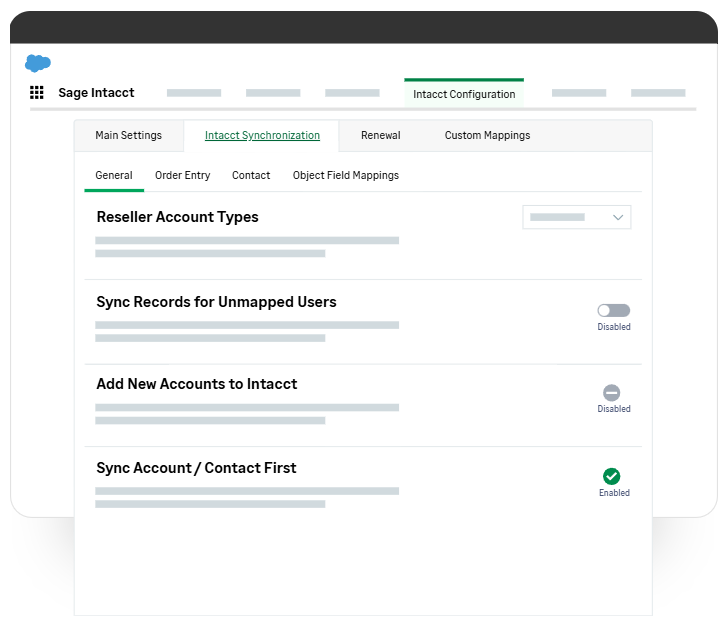Open the Custom Mappings tab
Screen dimensions: 726x633
(x=488, y=135)
